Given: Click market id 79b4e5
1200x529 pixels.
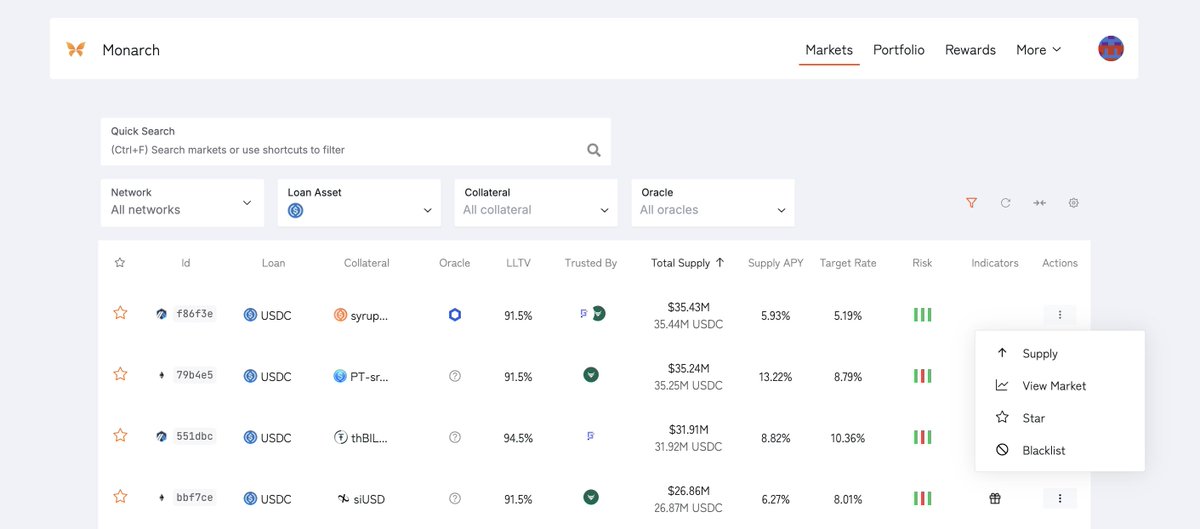Looking at the screenshot, I should [x=194, y=375].
